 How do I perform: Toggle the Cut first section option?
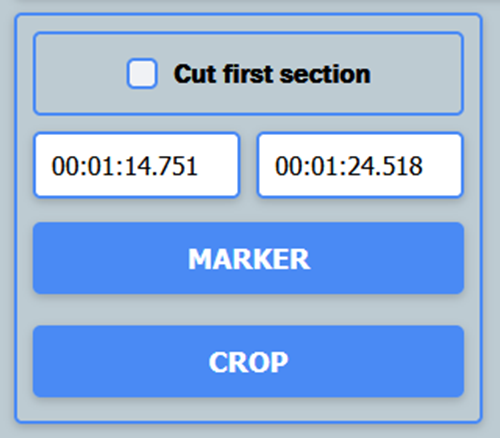142,74
